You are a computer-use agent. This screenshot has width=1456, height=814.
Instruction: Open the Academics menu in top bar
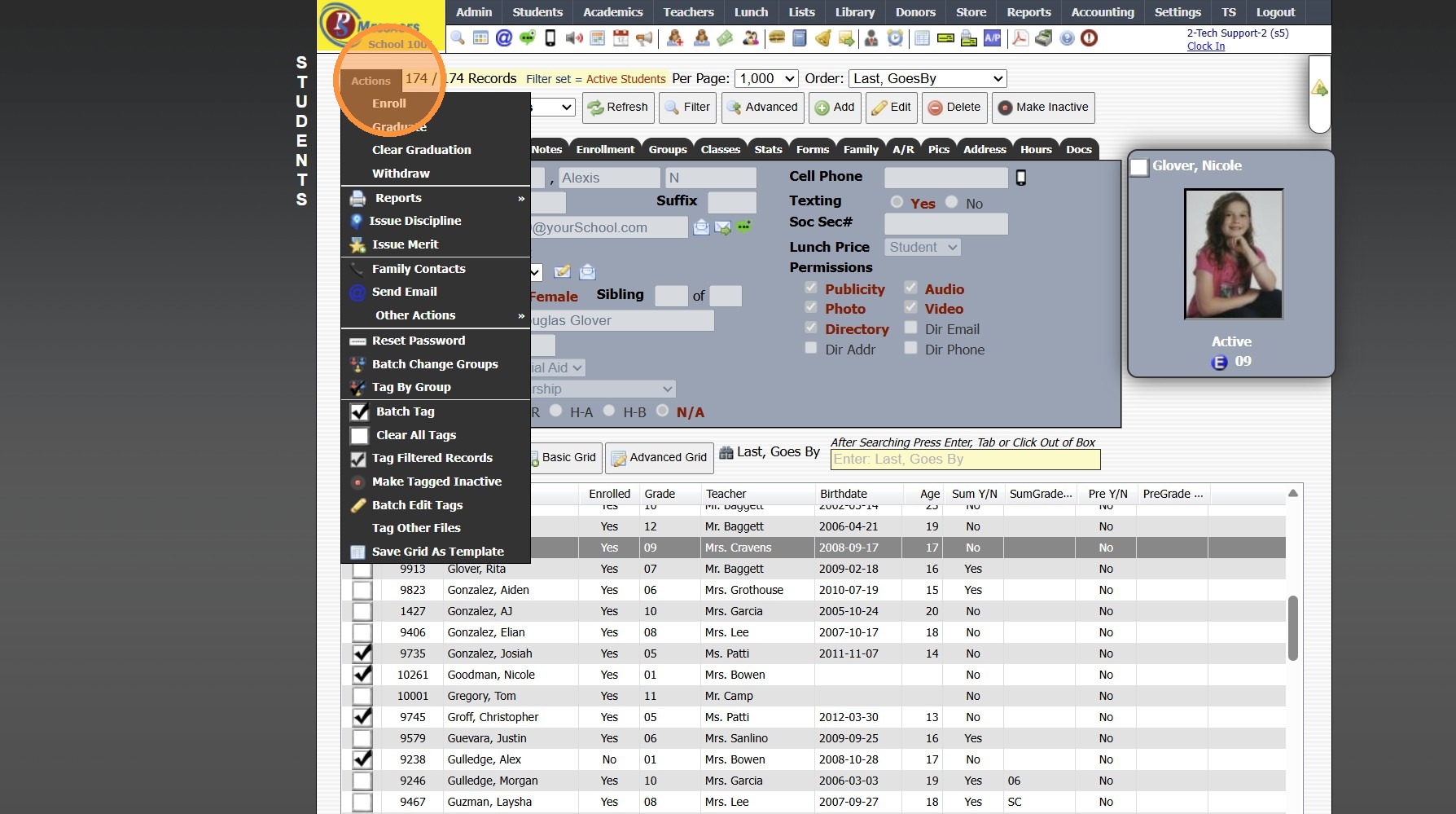click(613, 12)
